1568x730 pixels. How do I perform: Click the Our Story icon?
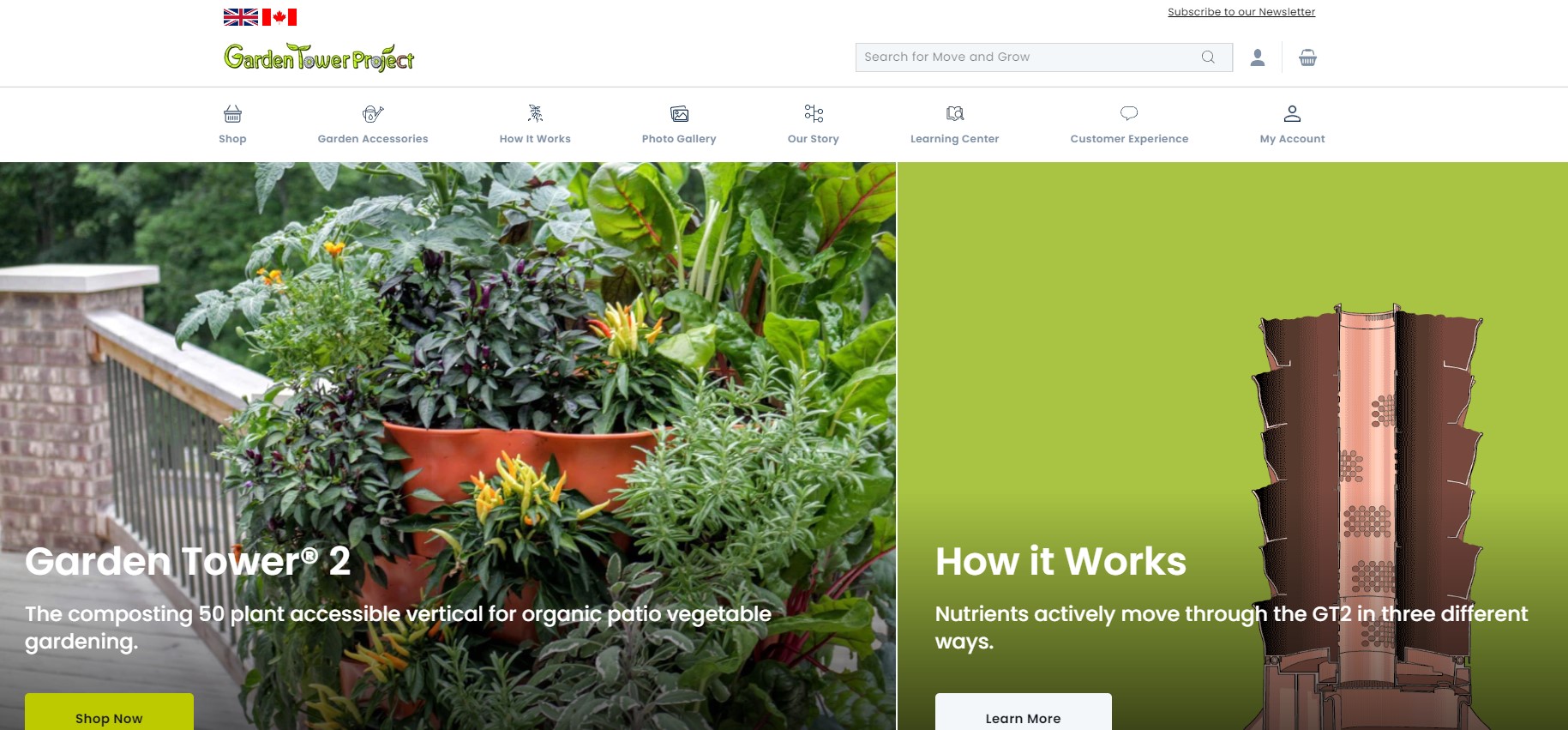click(814, 113)
